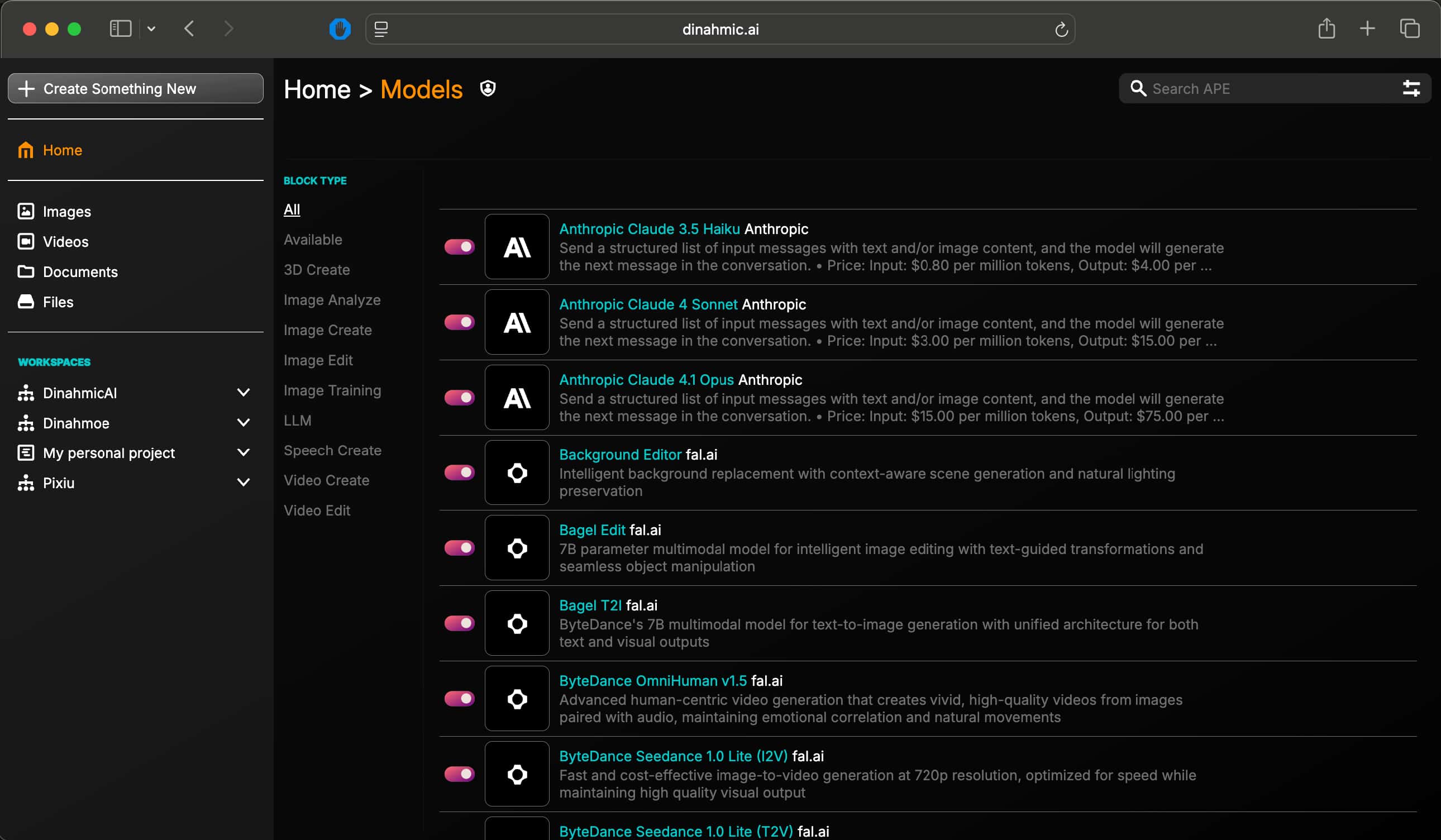
Task: Expand My personal project workspace
Action: [243, 453]
